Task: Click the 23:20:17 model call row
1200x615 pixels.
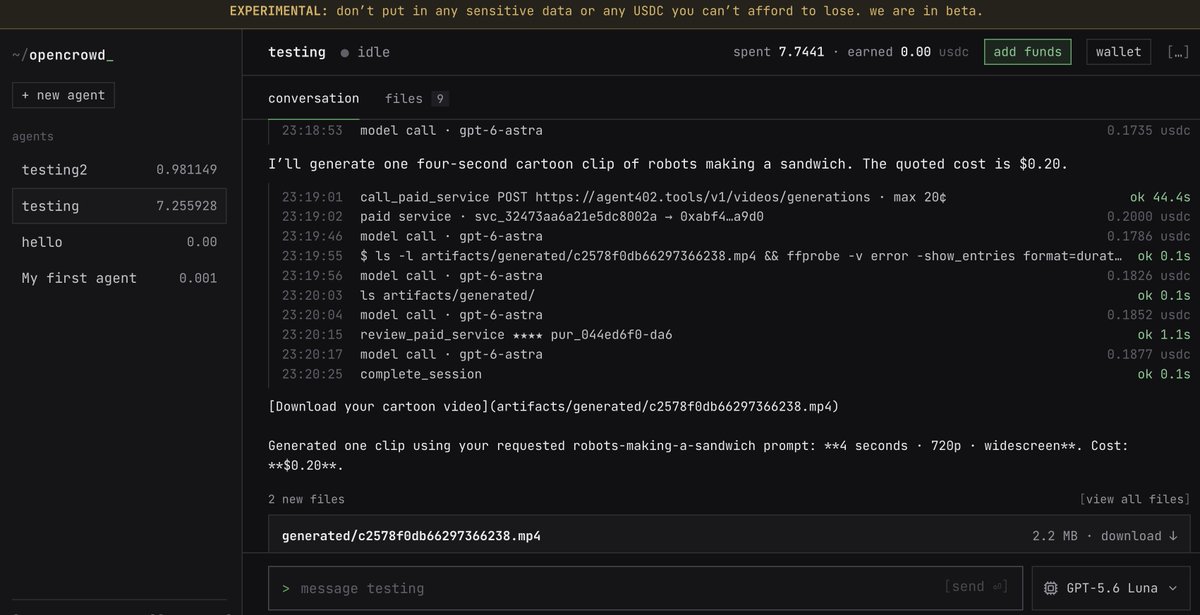Action: tap(735, 354)
